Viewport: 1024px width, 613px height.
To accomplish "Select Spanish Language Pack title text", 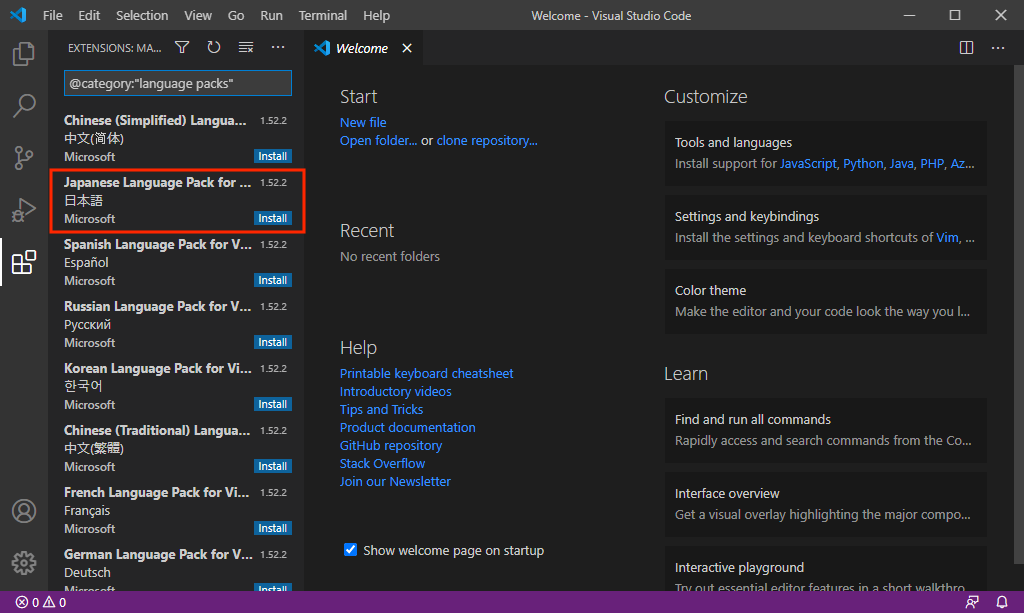I will coord(157,244).
